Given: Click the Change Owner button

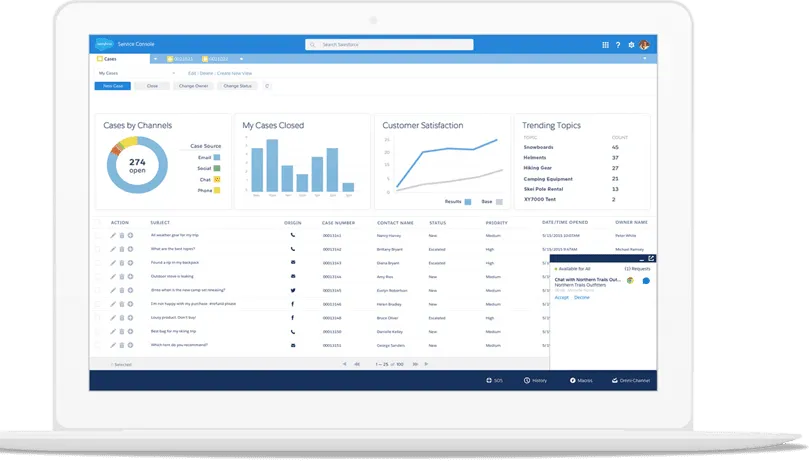Looking at the screenshot, I should click(194, 86).
